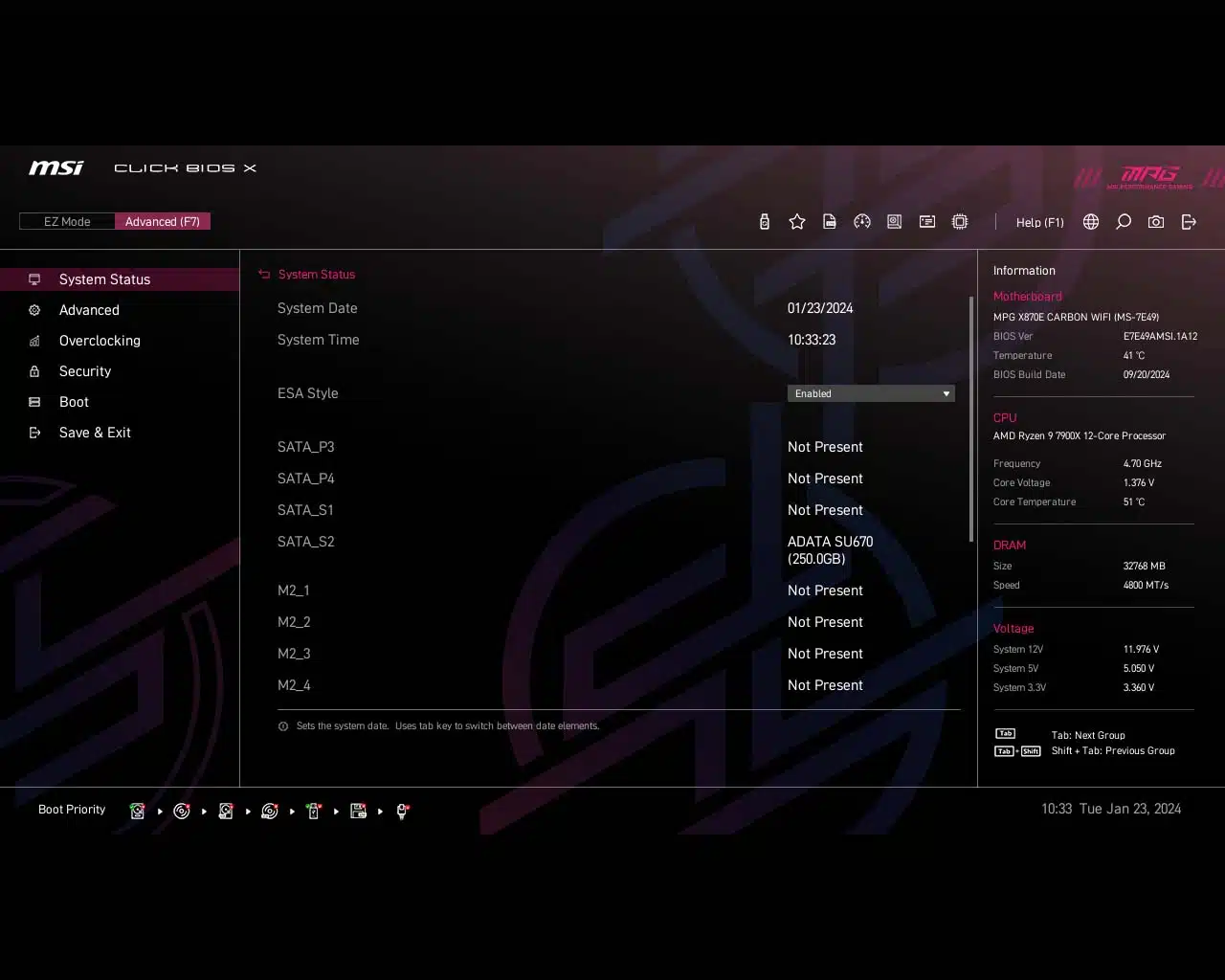Click BIOS Ver value E7E49AMSI.1A12
Image resolution: width=1225 pixels, height=980 pixels.
tap(1160, 336)
